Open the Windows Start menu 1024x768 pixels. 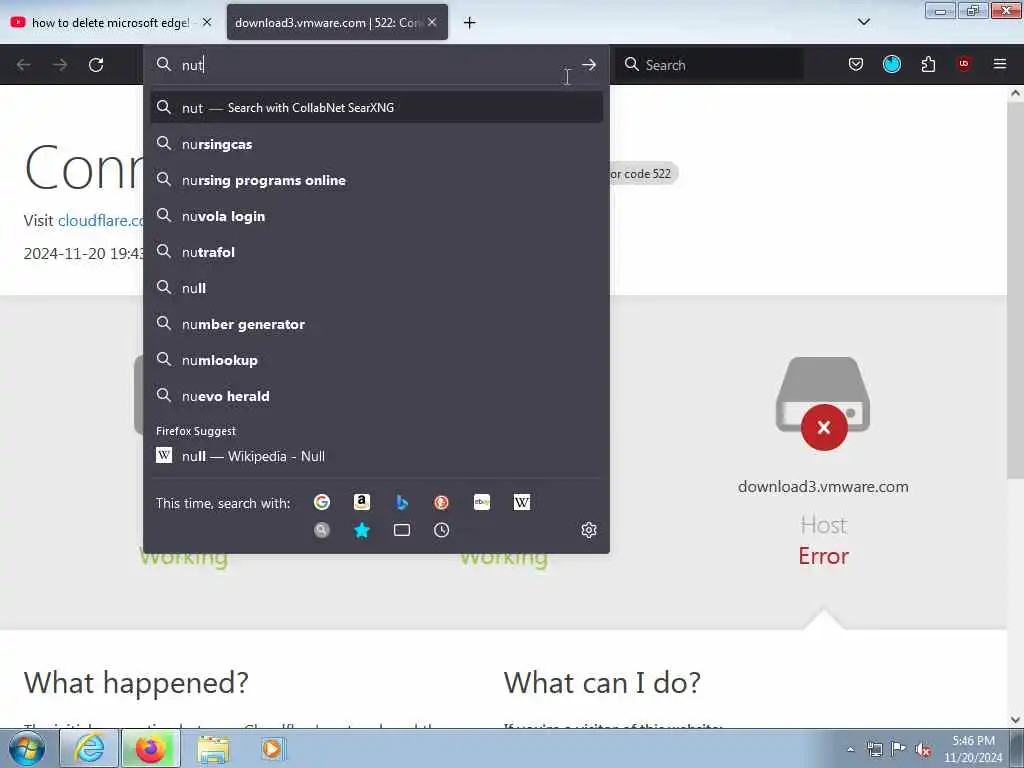tap(27, 749)
